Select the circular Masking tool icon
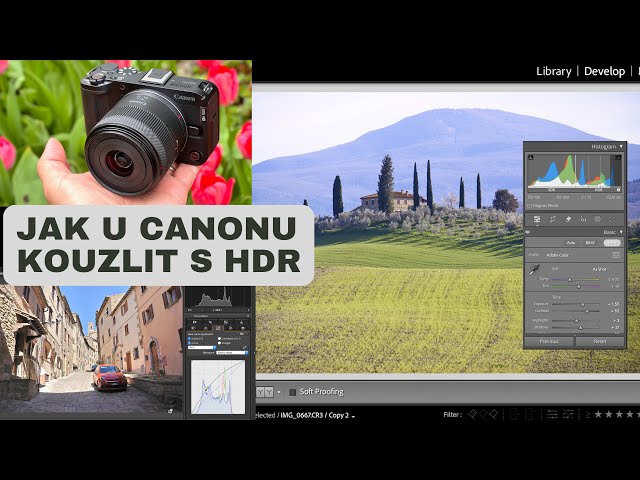 pyautogui.click(x=598, y=219)
